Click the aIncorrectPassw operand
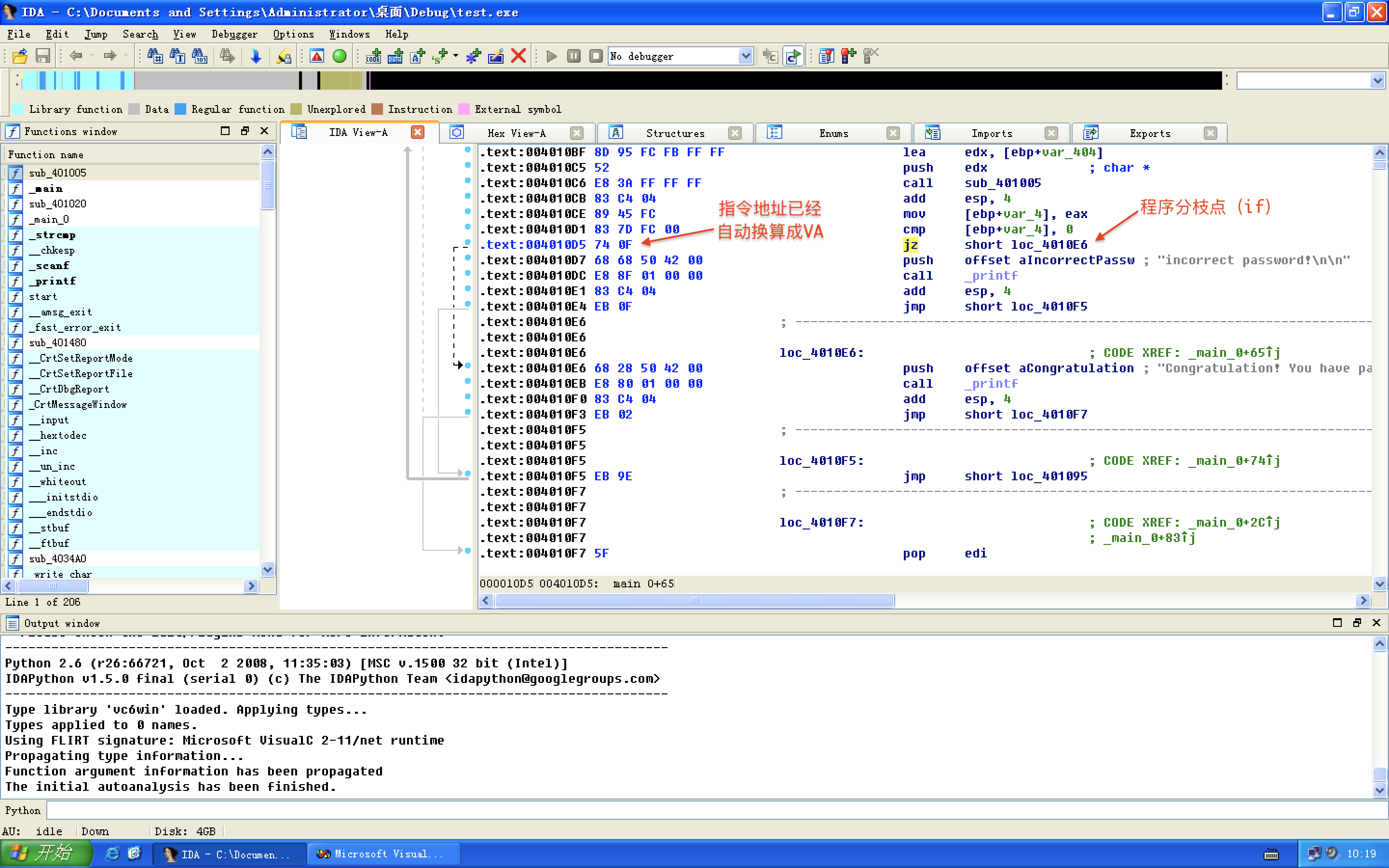1389x868 pixels. click(x=1076, y=260)
